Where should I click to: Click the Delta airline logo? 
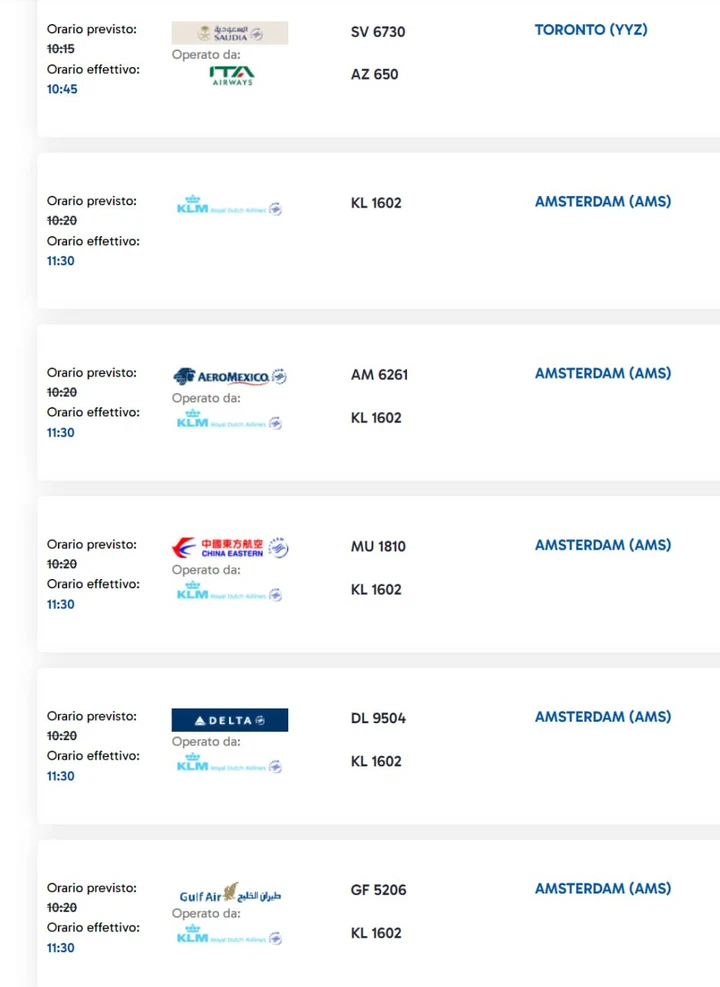[230, 720]
